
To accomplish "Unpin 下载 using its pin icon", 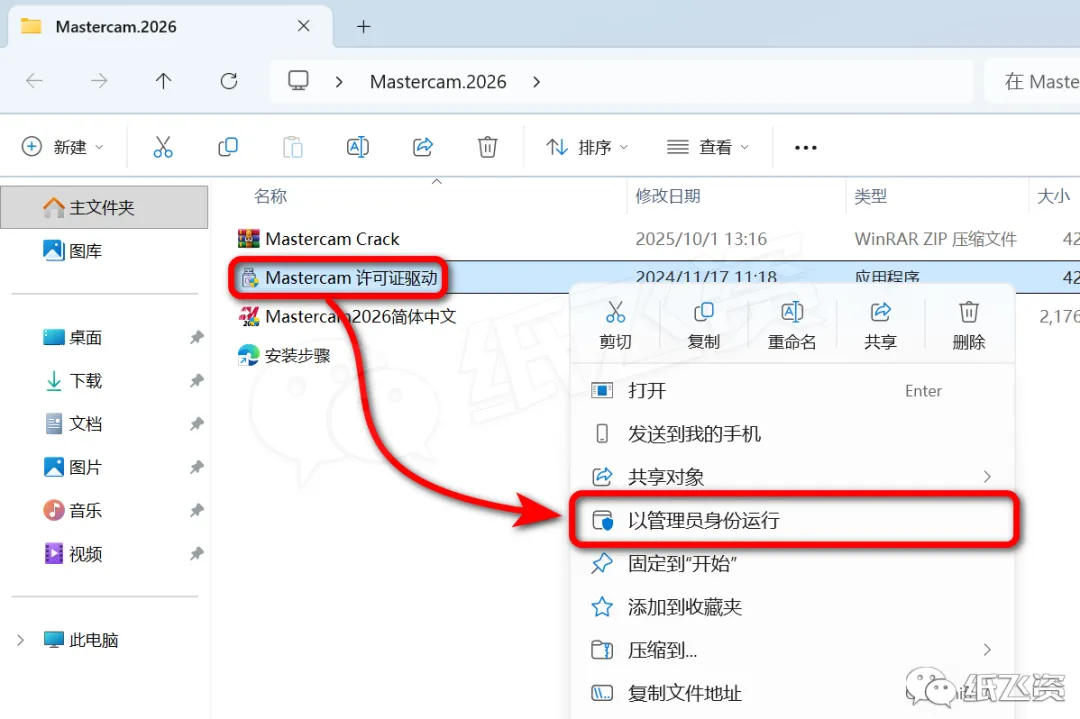I will click(x=196, y=381).
